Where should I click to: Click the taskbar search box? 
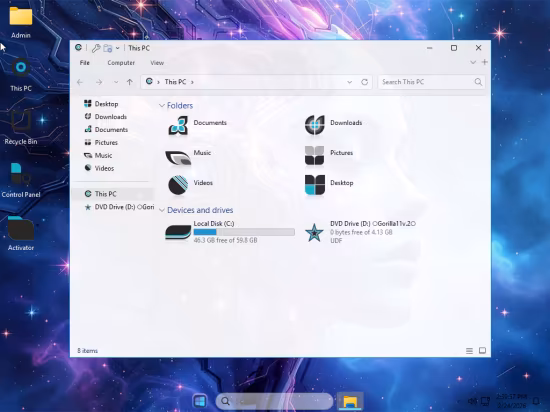tap(274, 401)
